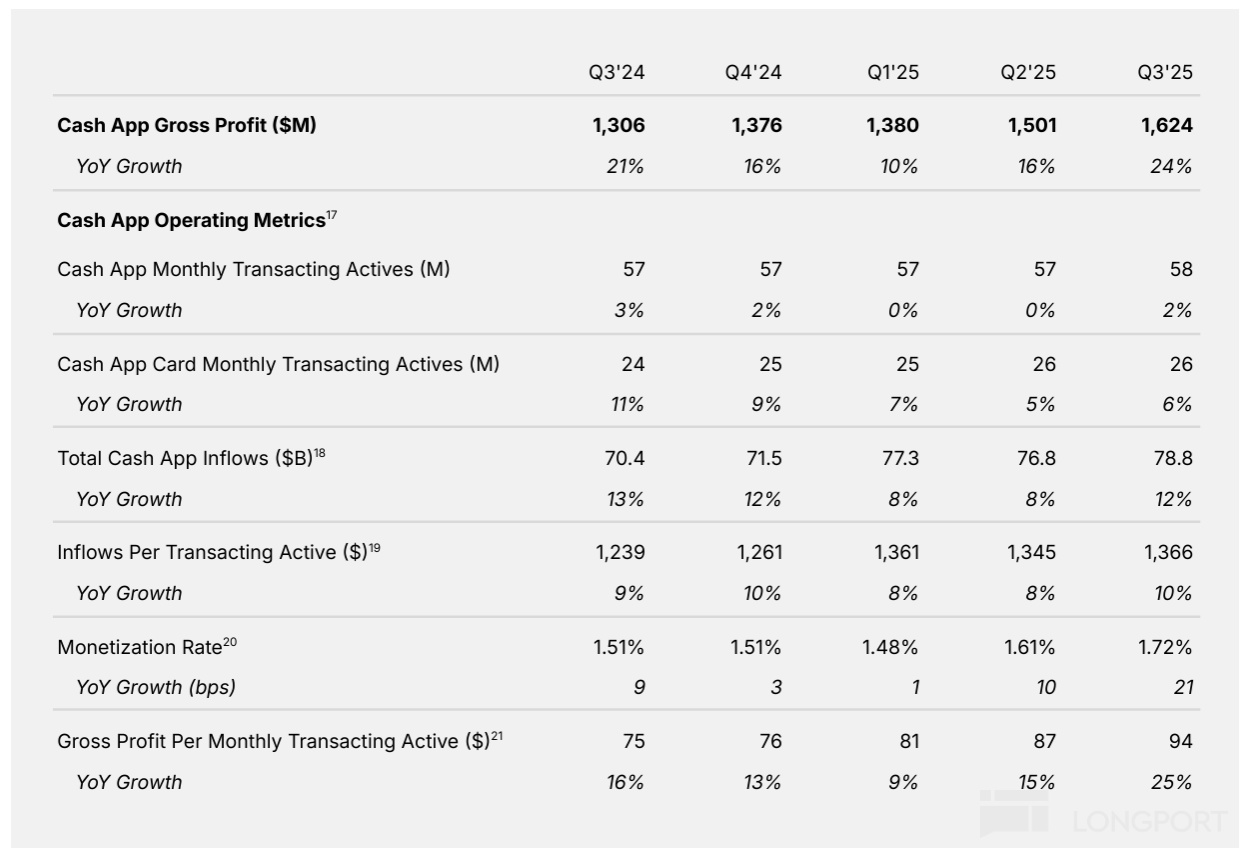Select the Cash App Operating Metrics heading
Viewport: 1243px width, 853px height.
(x=190, y=221)
